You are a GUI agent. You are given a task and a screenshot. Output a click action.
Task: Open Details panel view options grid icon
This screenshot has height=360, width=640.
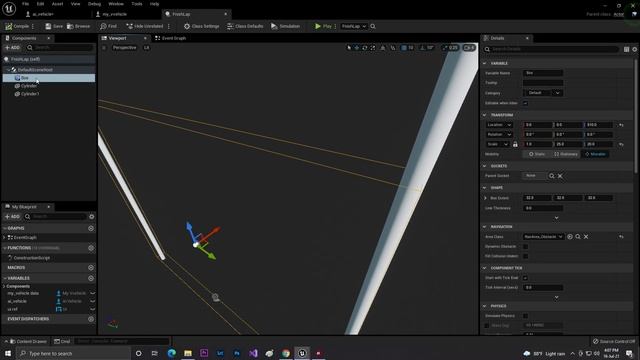[x=627, y=49]
